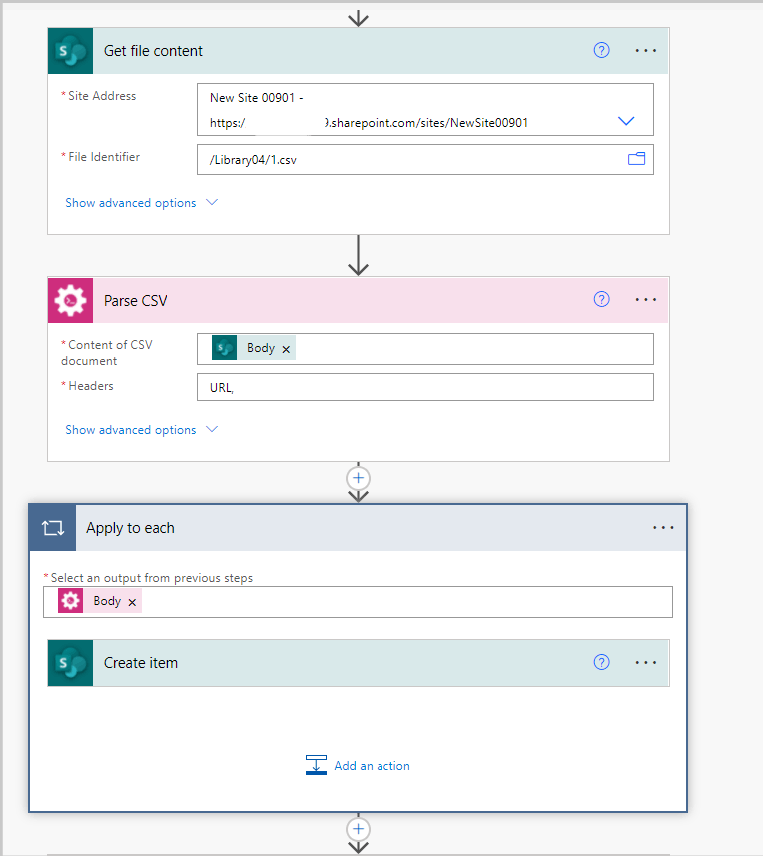This screenshot has height=856, width=763.
Task: Expand advanced options in Get file content
Action: pyautogui.click(x=141, y=203)
